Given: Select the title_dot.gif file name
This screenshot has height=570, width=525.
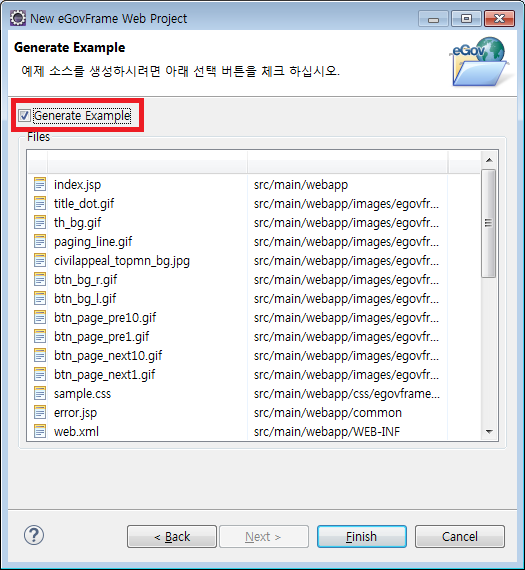Looking at the screenshot, I should [x=84, y=204].
